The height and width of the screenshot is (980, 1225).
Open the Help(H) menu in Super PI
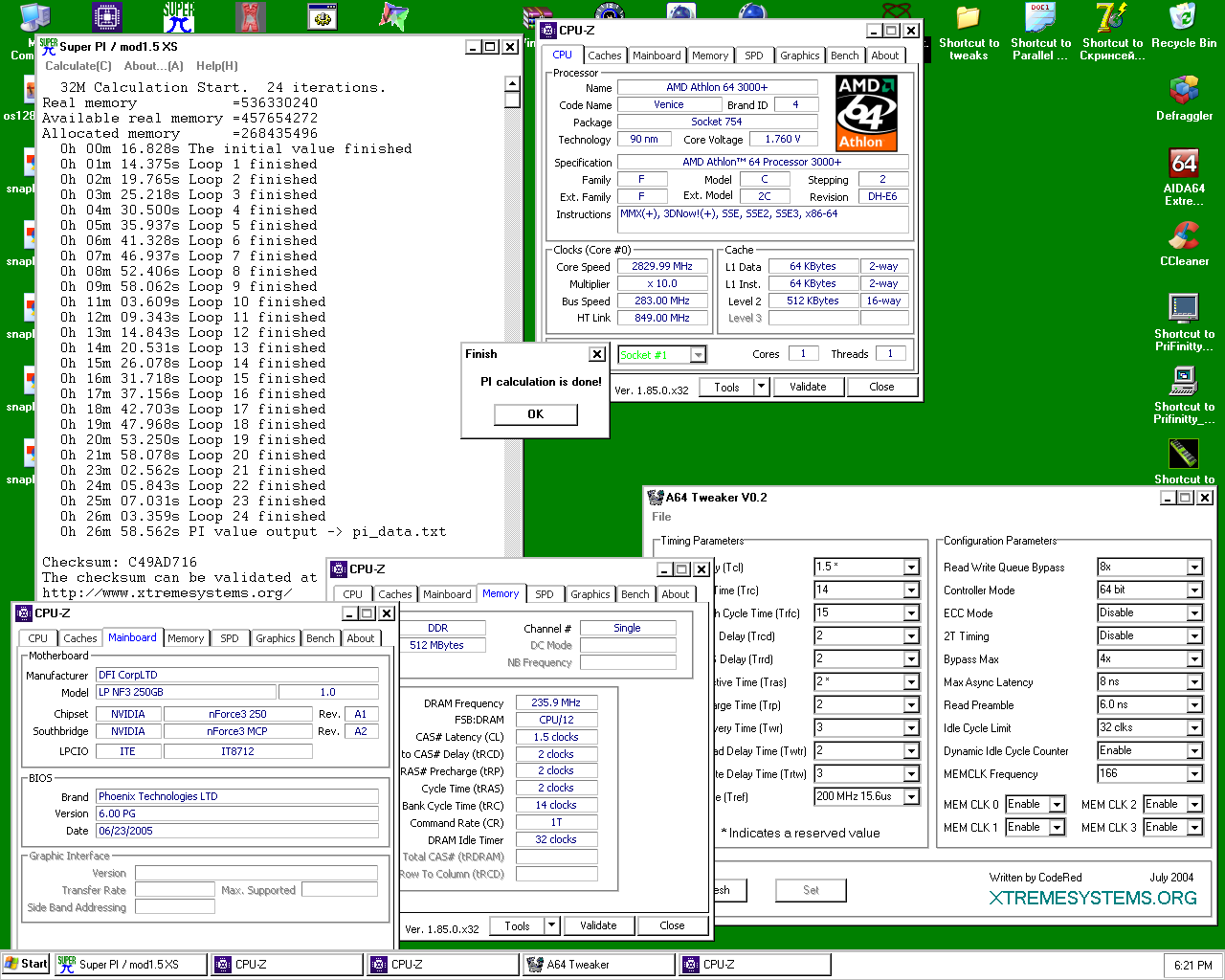217,66
